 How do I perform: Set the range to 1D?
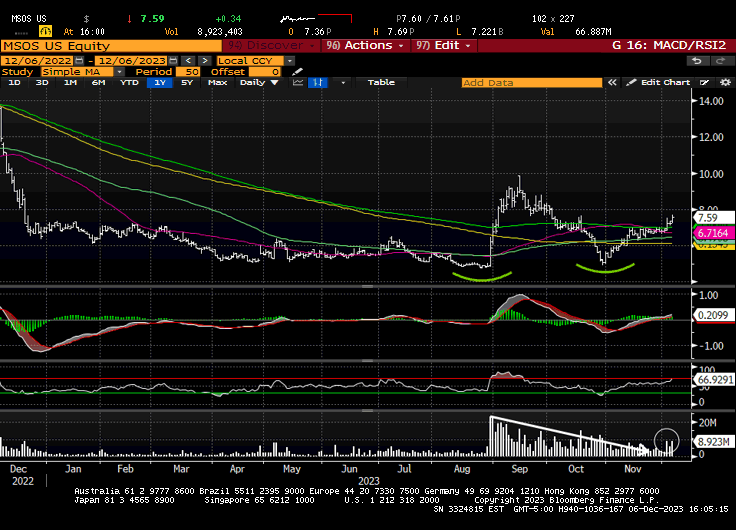[15, 83]
